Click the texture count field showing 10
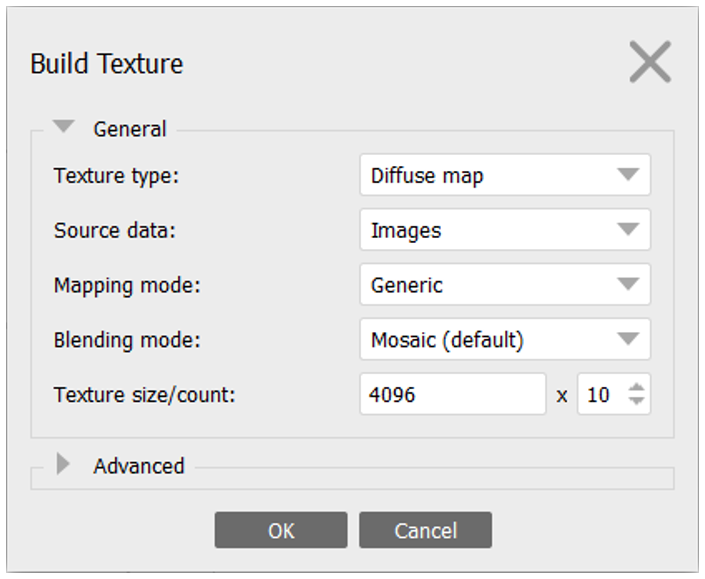Viewport: 705px width, 579px height. [x=600, y=395]
